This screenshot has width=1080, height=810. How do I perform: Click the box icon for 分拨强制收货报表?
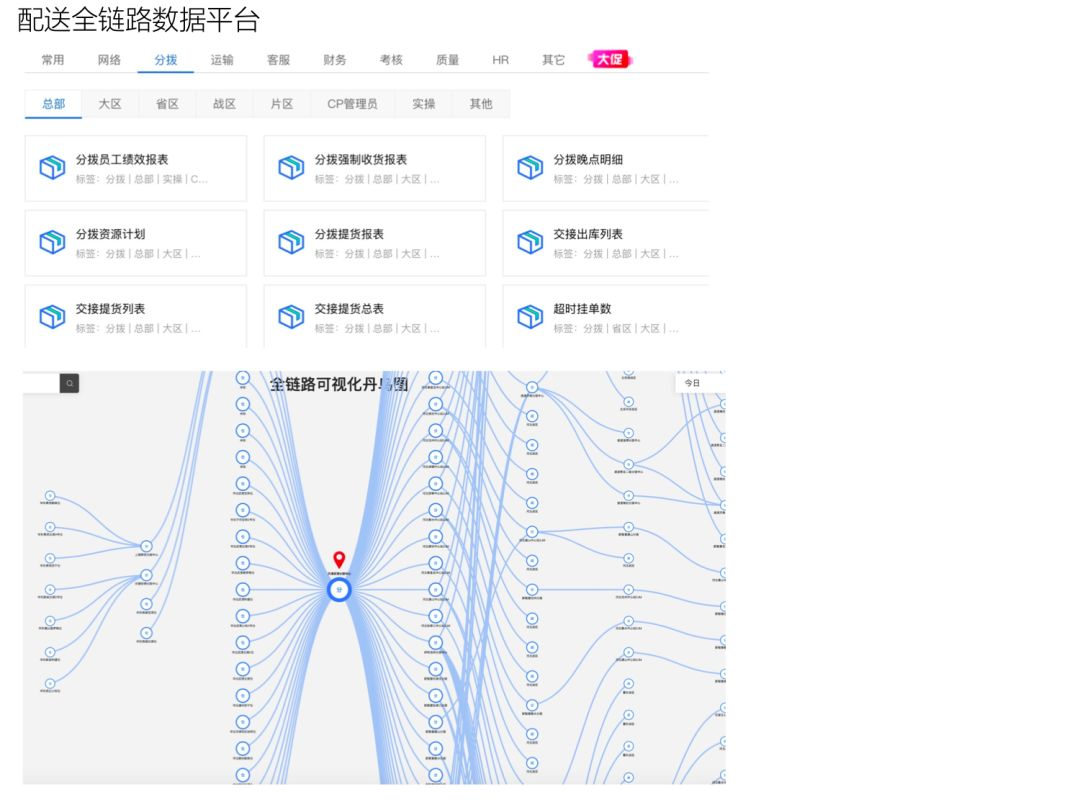(291, 167)
